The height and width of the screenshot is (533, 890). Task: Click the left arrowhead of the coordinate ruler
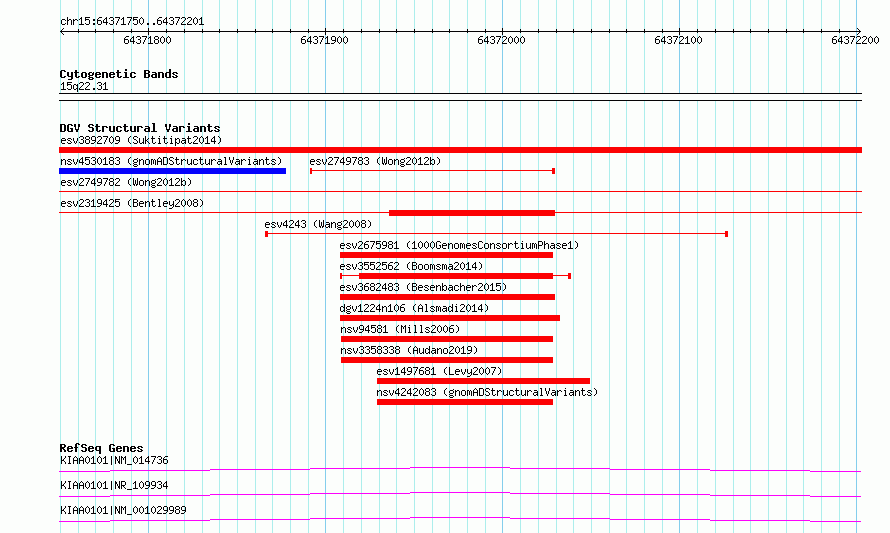pyautogui.click(x=62, y=32)
